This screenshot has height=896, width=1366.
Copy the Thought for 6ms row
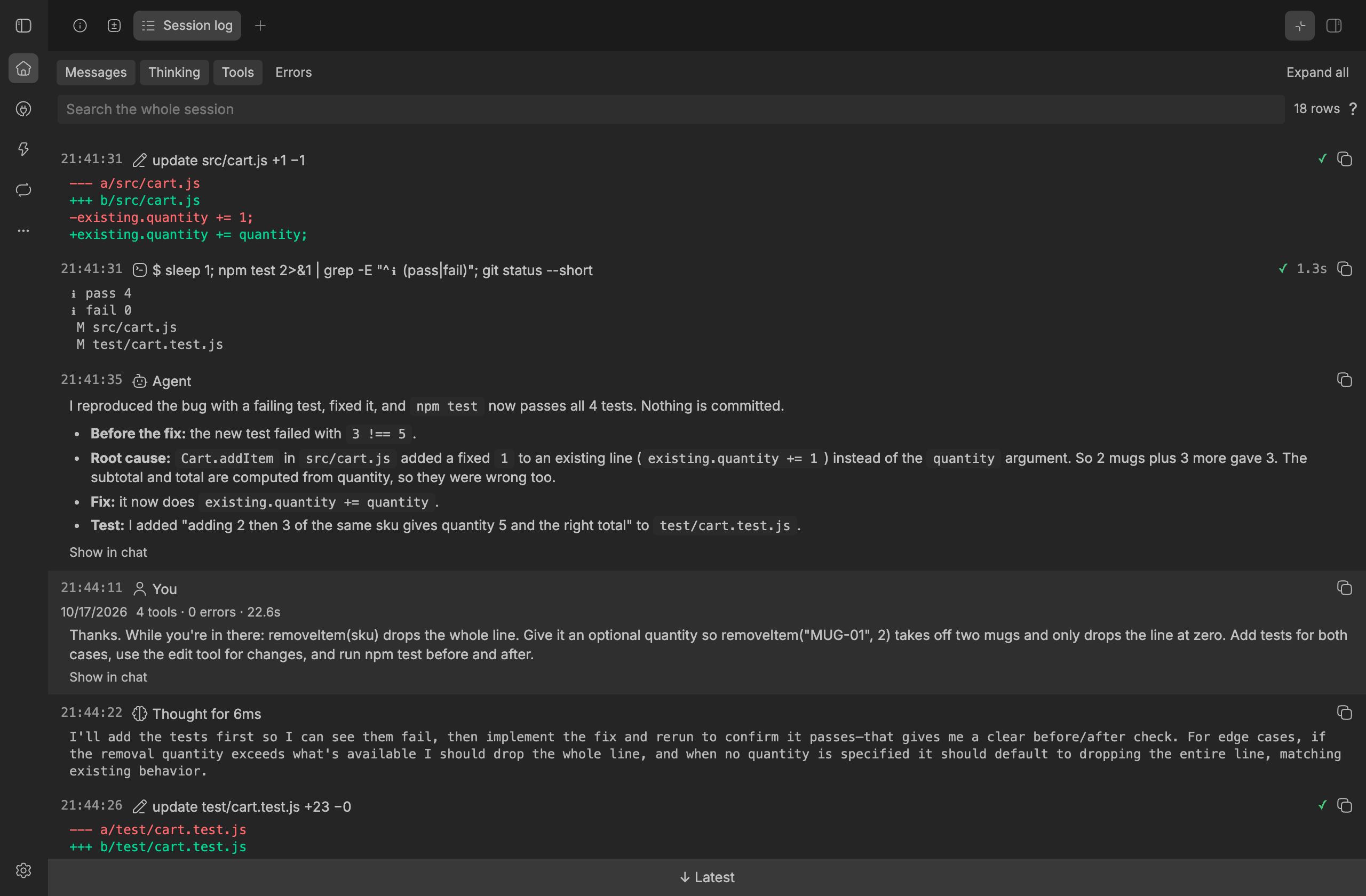point(1345,713)
